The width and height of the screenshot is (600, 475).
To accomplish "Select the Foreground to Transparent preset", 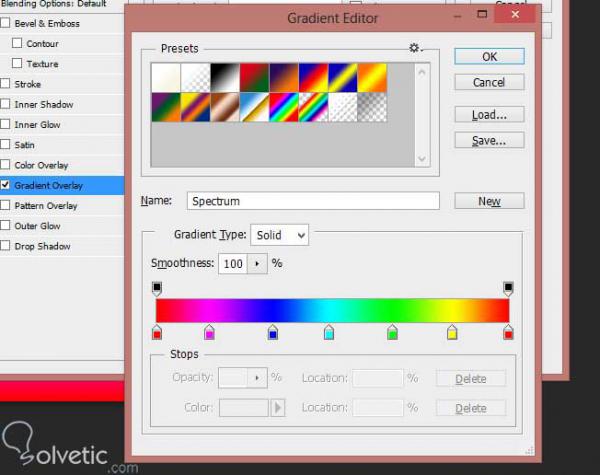I will point(196,78).
